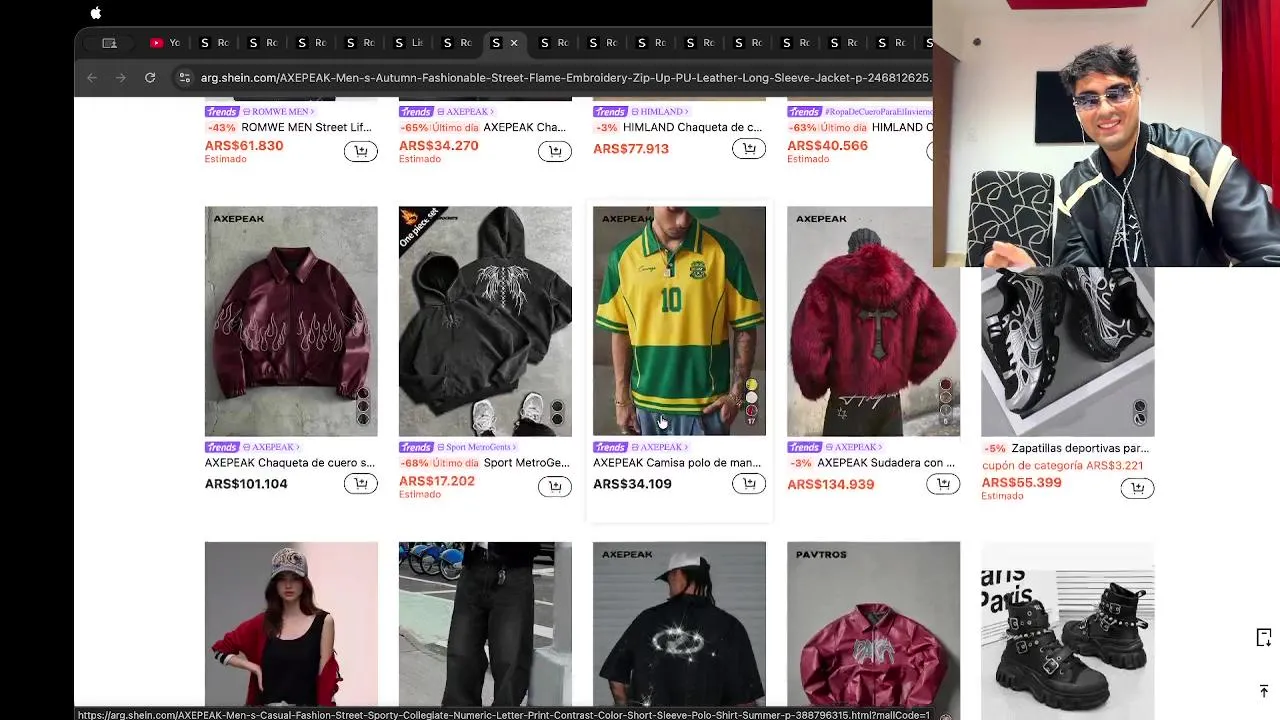Open the AXEPEAK Camisa polo product title
The height and width of the screenshot is (720, 1280).
pyautogui.click(x=677, y=463)
